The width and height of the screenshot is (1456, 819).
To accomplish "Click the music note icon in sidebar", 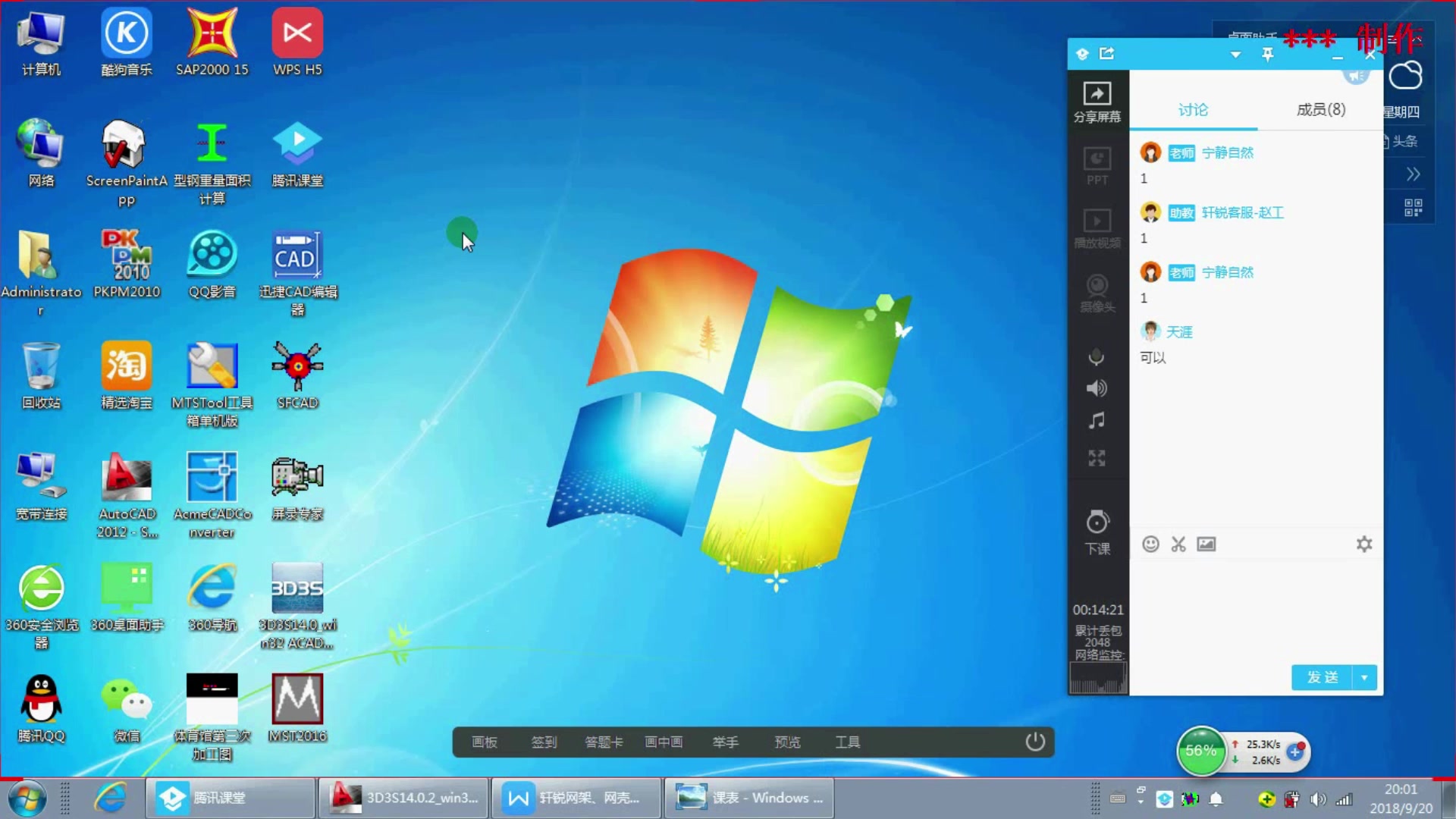I will (x=1097, y=421).
